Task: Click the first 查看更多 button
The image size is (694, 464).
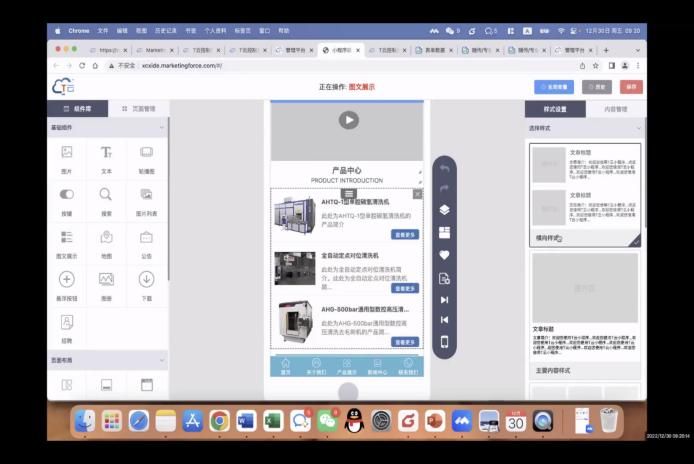Action: tap(405, 234)
